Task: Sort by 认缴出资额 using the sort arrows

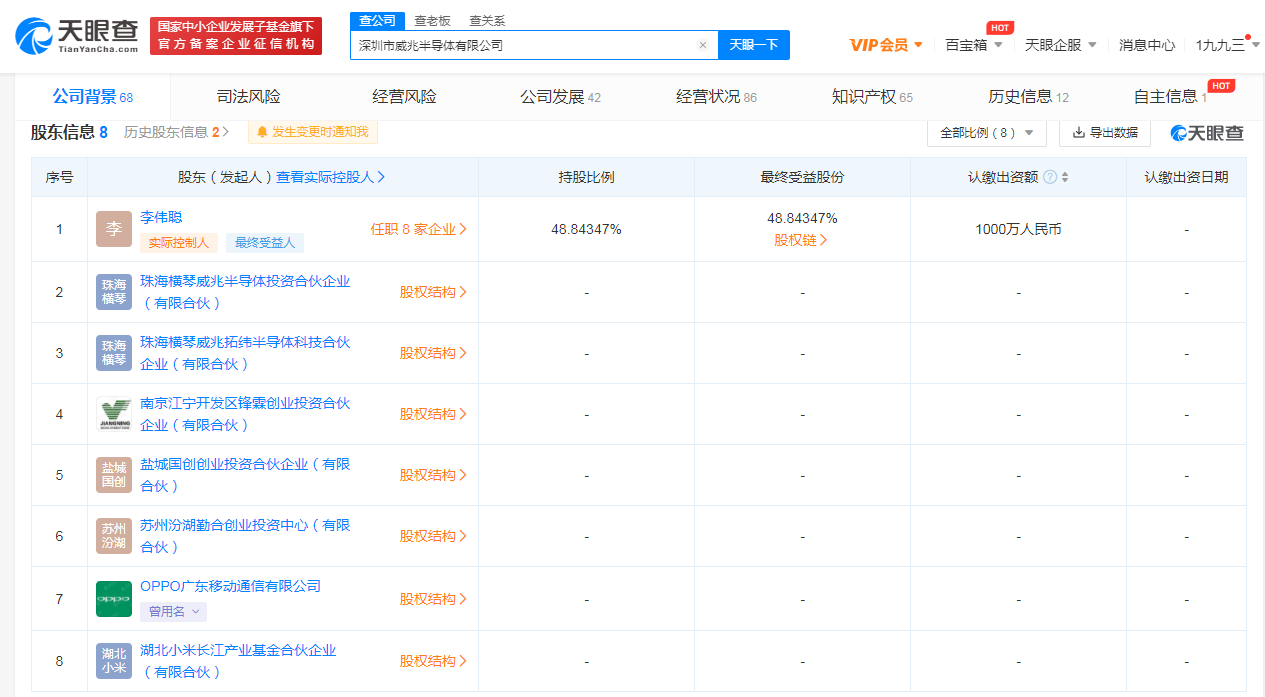Action: [x=1065, y=177]
